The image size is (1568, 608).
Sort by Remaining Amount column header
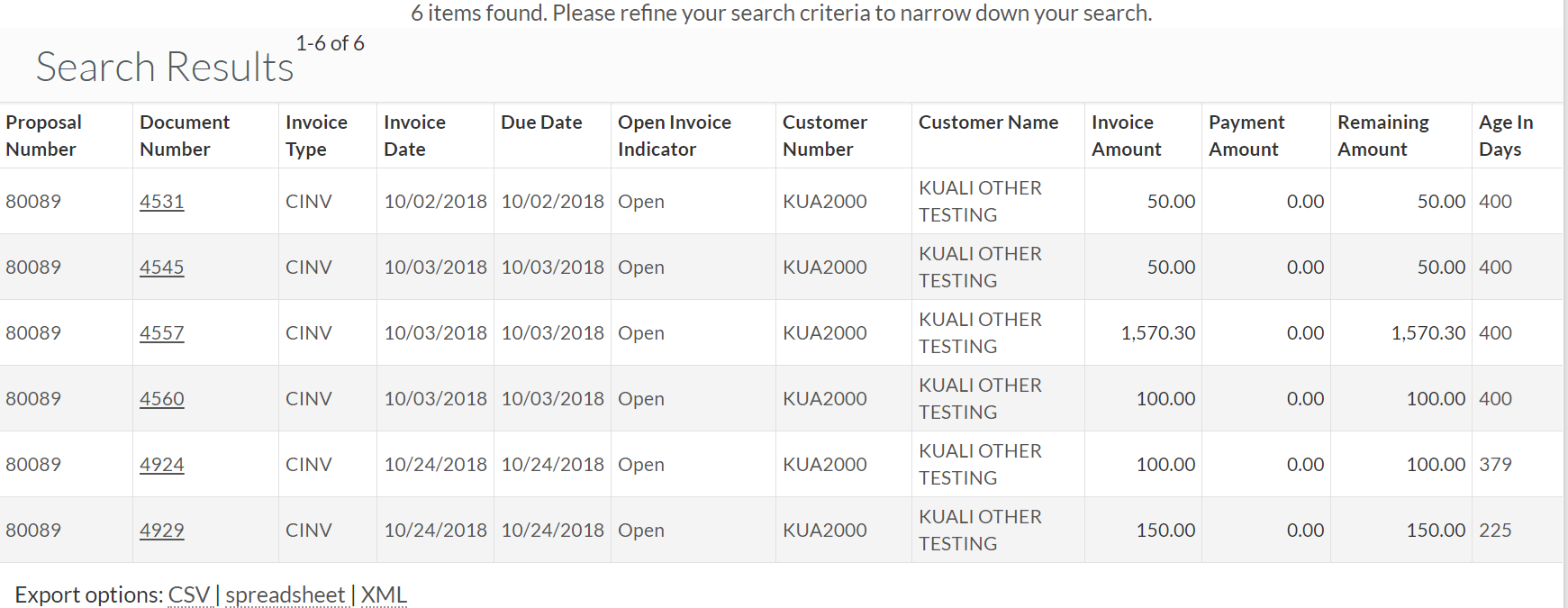1382,136
